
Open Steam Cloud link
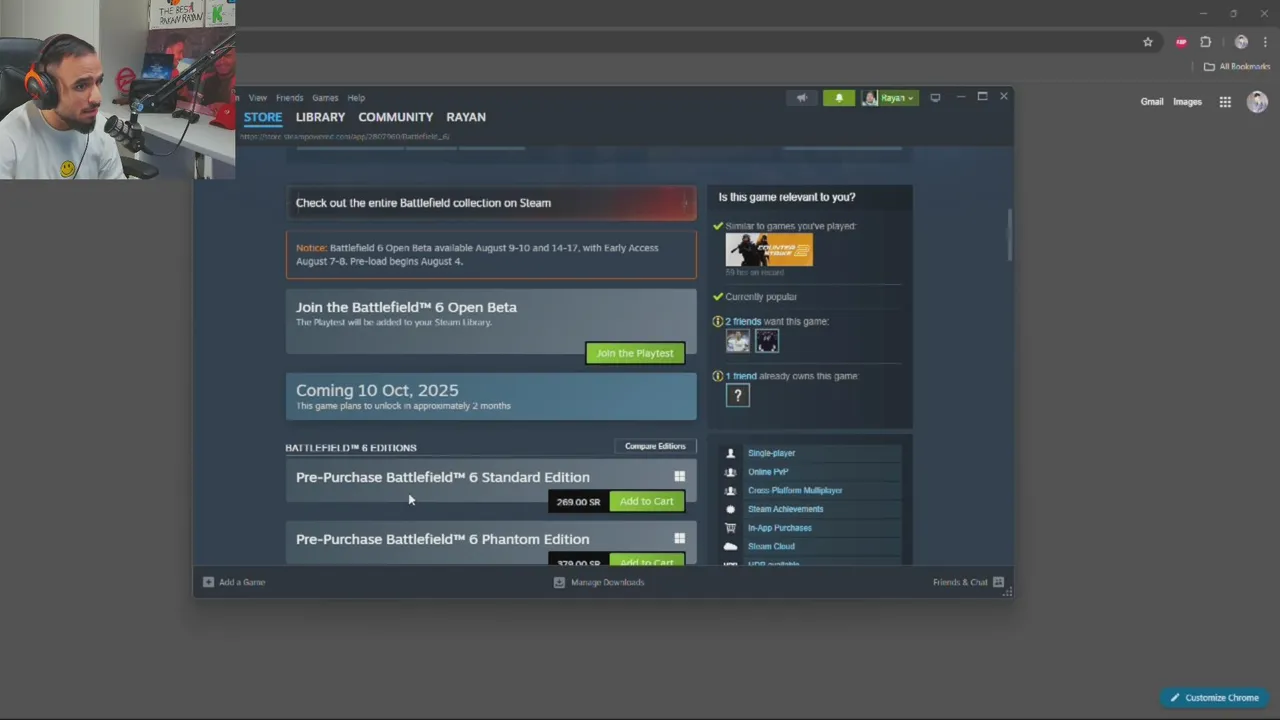click(772, 546)
